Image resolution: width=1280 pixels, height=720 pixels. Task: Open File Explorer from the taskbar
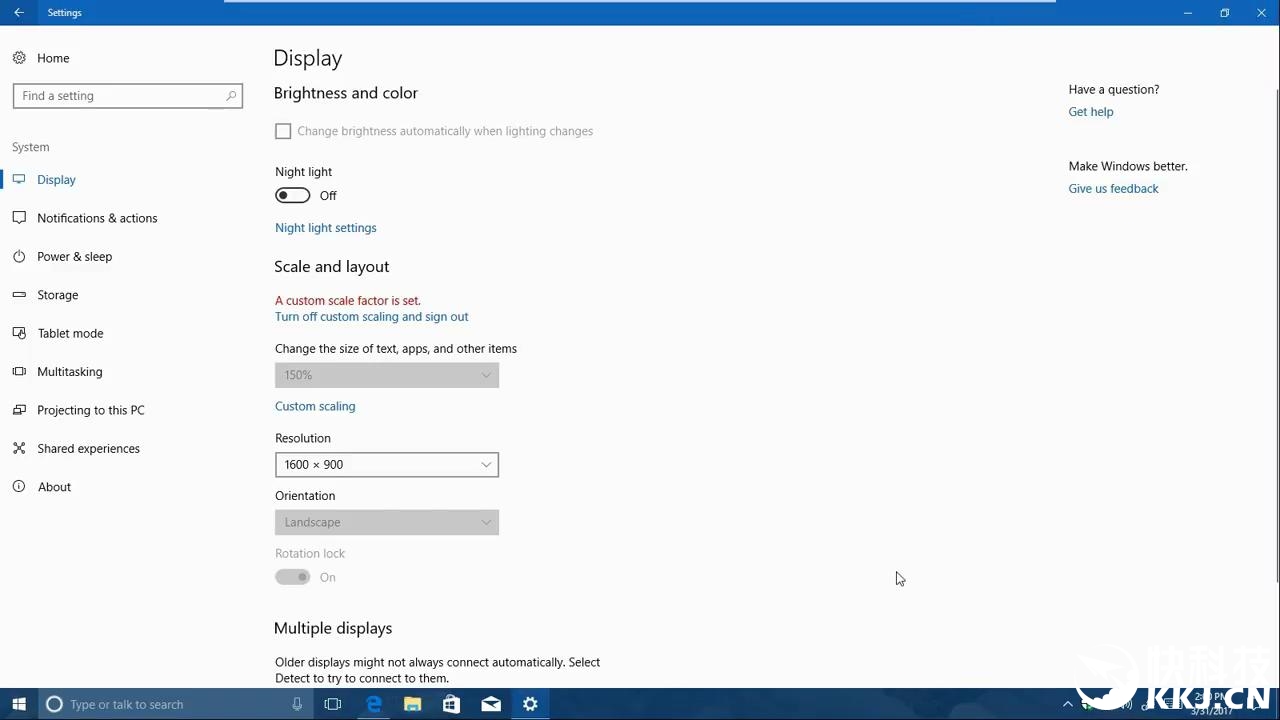412,704
